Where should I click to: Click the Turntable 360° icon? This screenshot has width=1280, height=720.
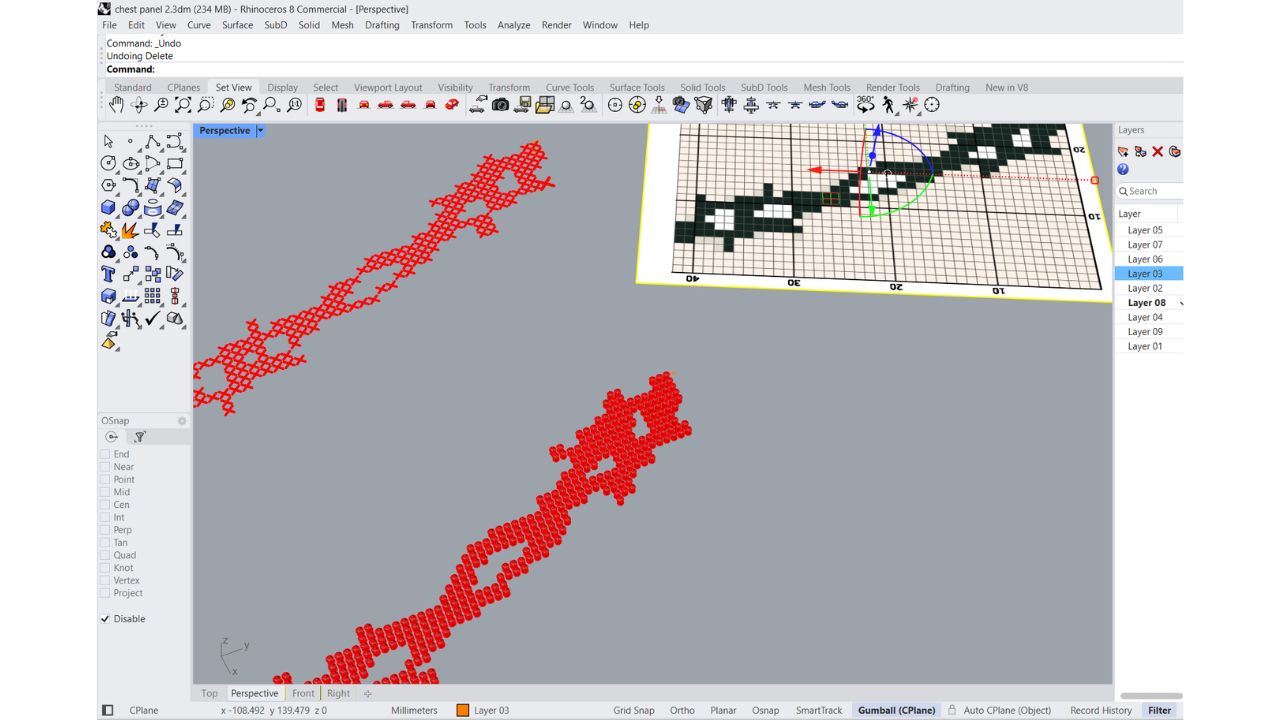pos(866,105)
